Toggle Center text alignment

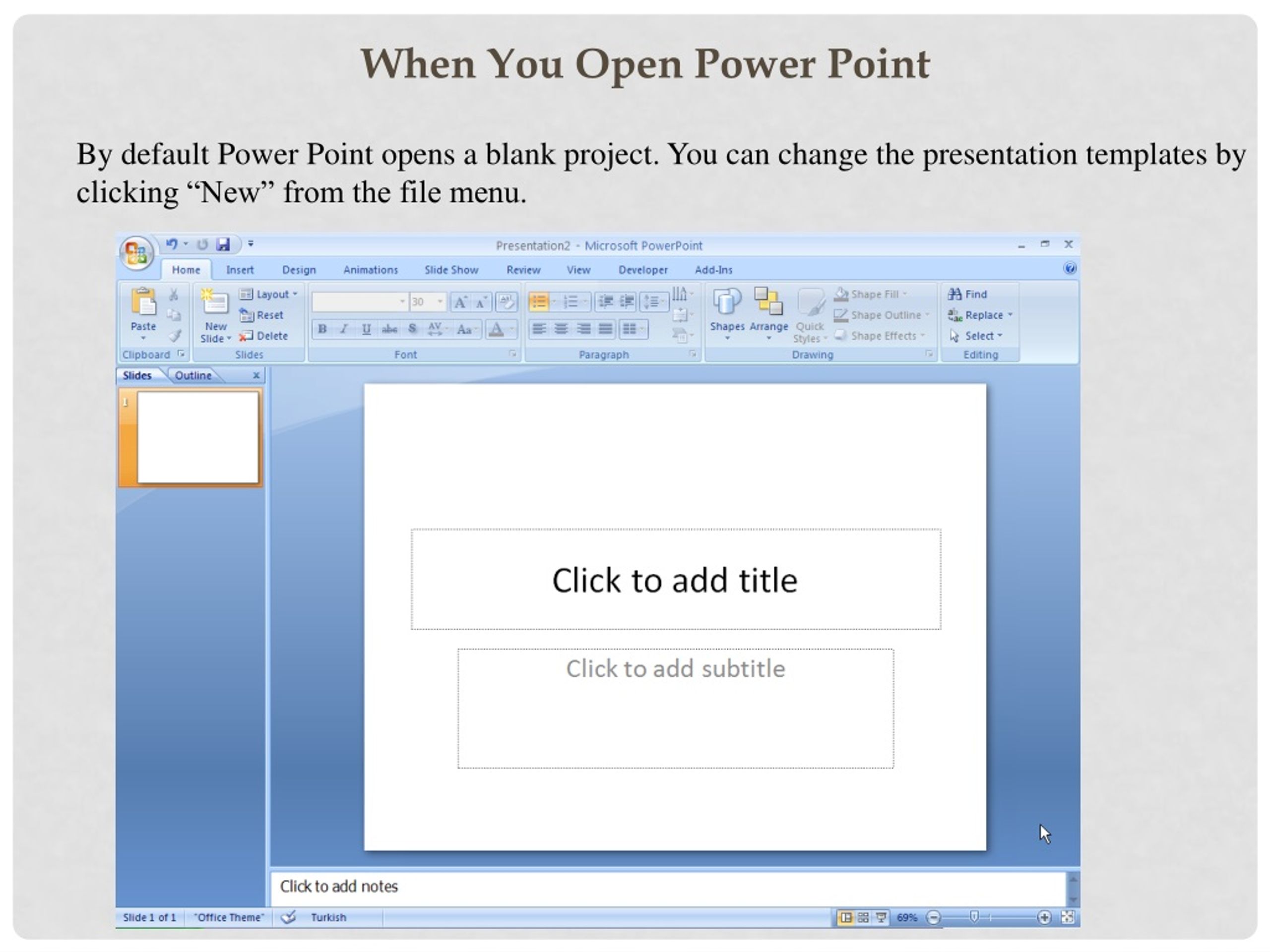click(x=561, y=329)
